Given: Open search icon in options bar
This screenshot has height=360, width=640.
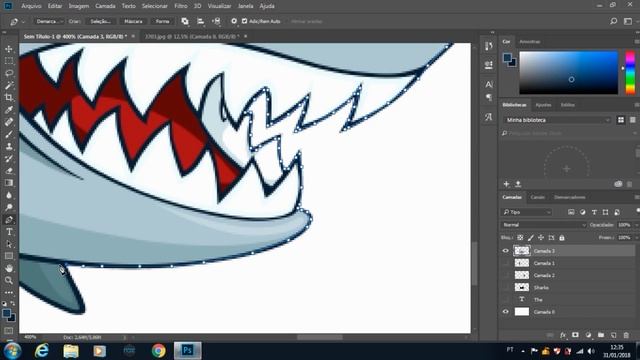Looking at the screenshot, I should point(613,21).
